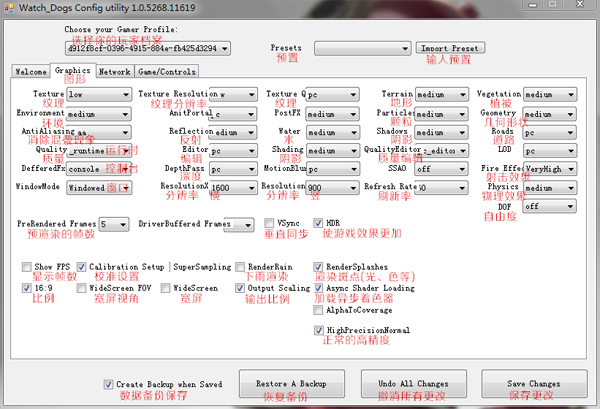Uncheck Create Backup when Saved
Screen dimensions: 600x409
point(108,384)
